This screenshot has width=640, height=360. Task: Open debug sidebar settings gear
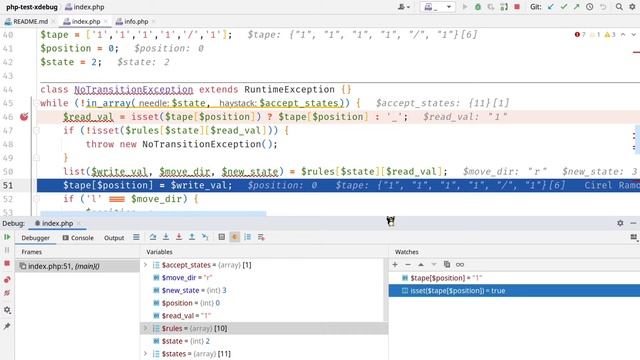tap(7, 310)
